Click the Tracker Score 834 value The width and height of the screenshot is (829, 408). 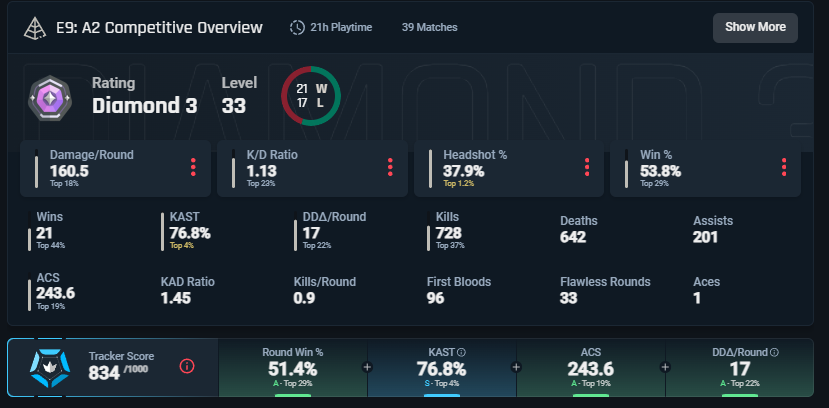click(x=104, y=373)
